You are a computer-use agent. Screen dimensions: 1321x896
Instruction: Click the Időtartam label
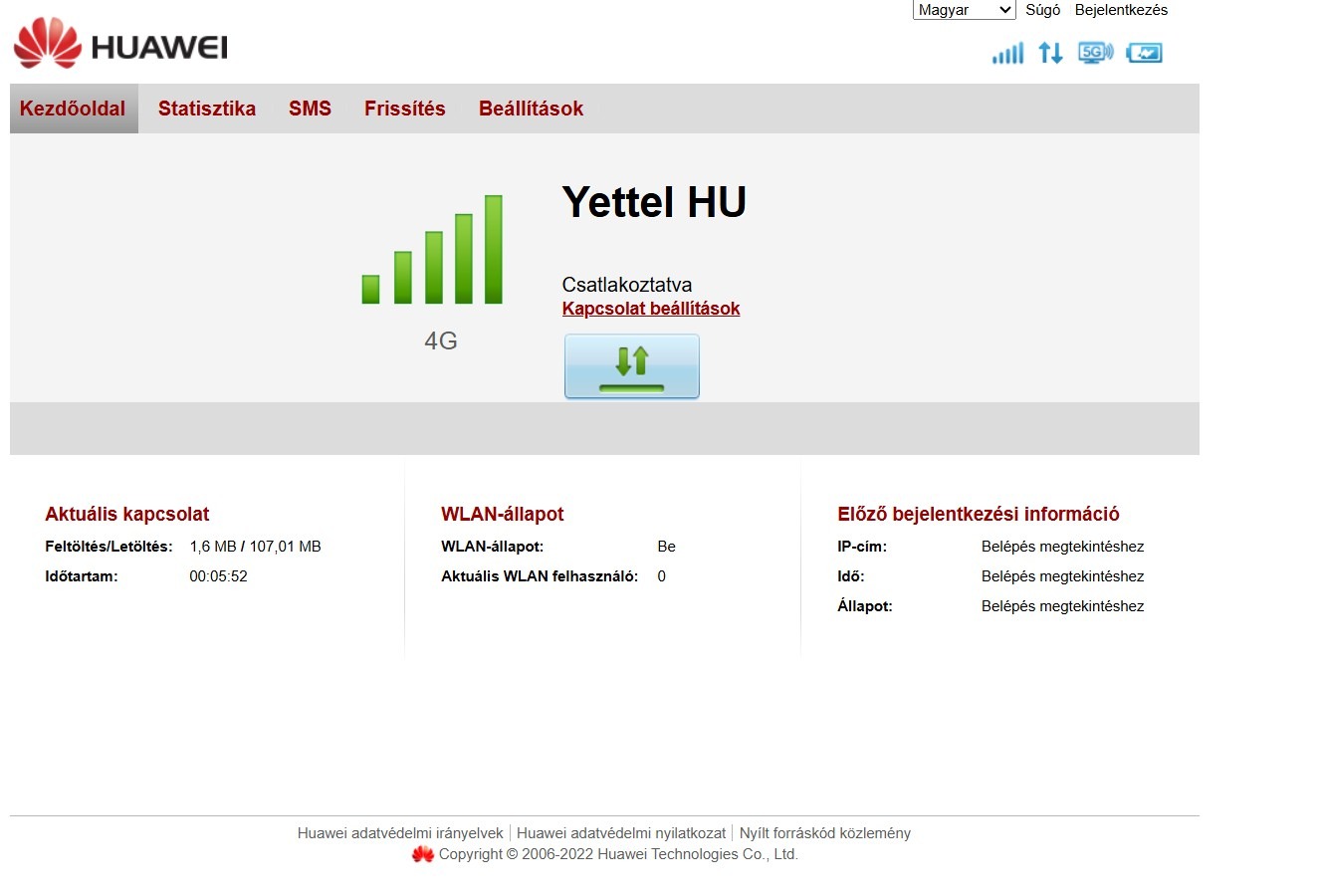pos(82,576)
